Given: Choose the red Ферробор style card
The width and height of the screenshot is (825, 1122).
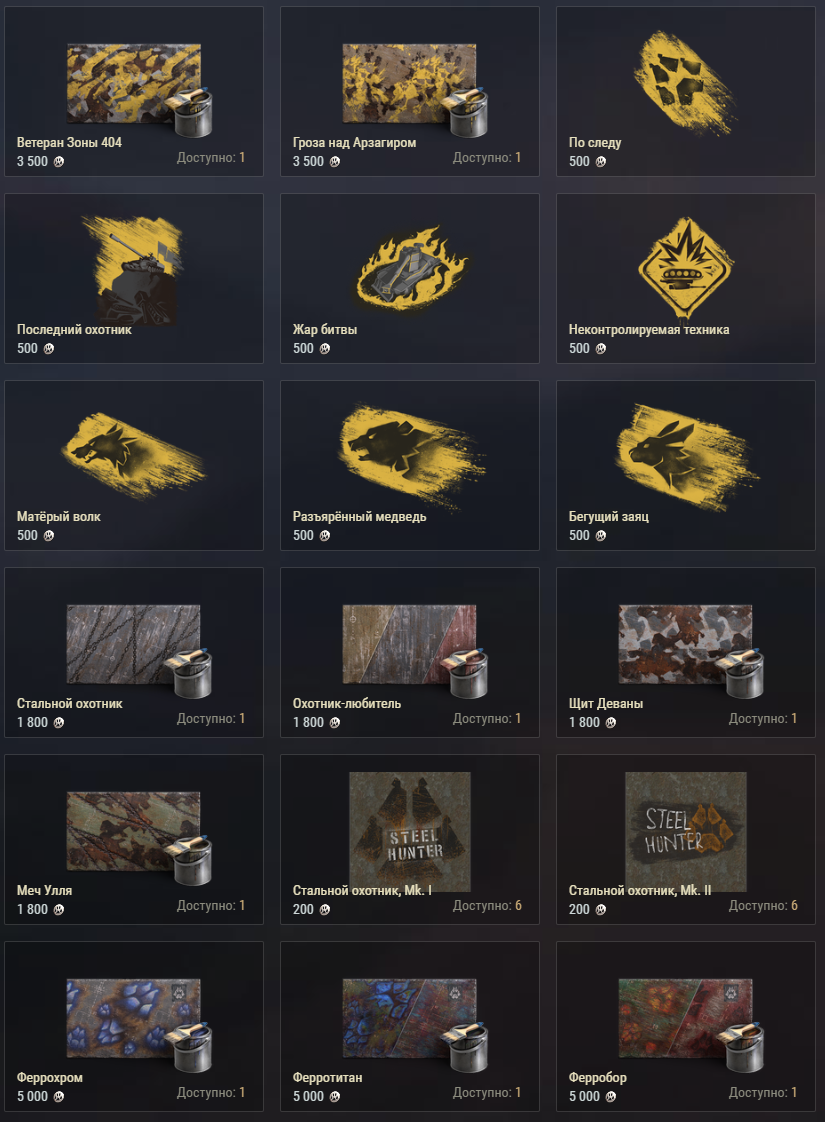Looking at the screenshot, I should click(x=685, y=1026).
